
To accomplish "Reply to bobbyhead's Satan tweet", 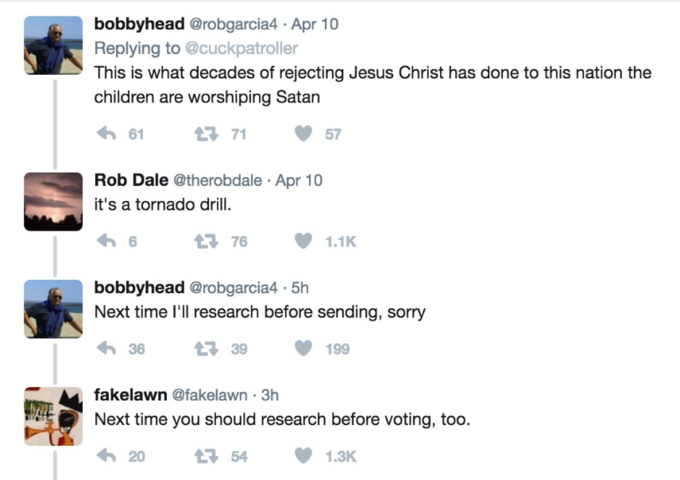I will point(106,134).
